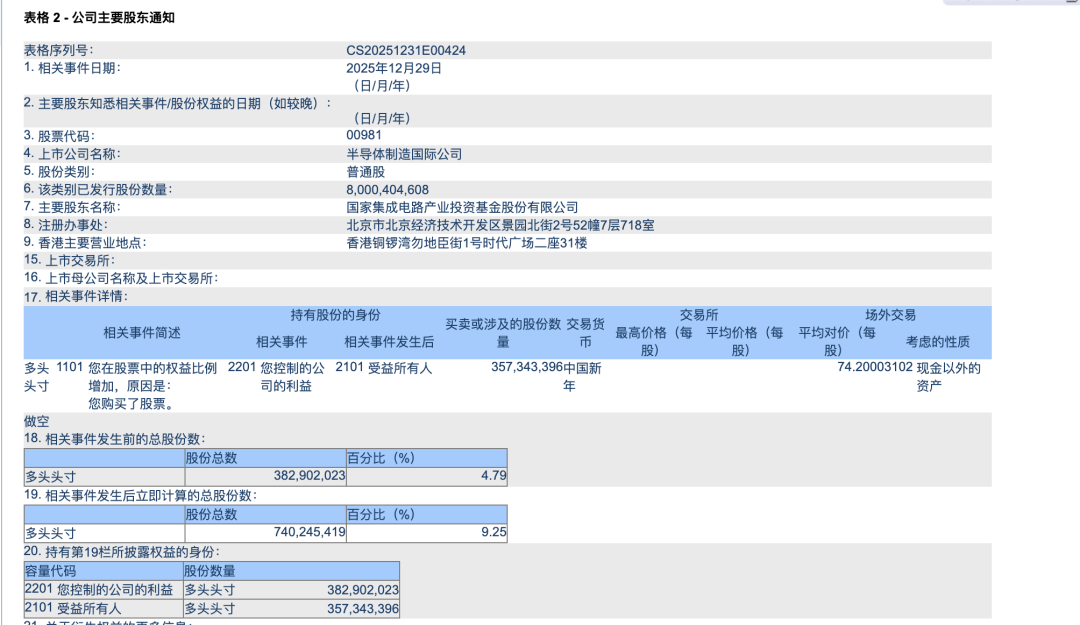Click shareholder name 国家集成电路产业投资基金股份有限公司
This screenshot has width=1080, height=625.
tap(462, 207)
